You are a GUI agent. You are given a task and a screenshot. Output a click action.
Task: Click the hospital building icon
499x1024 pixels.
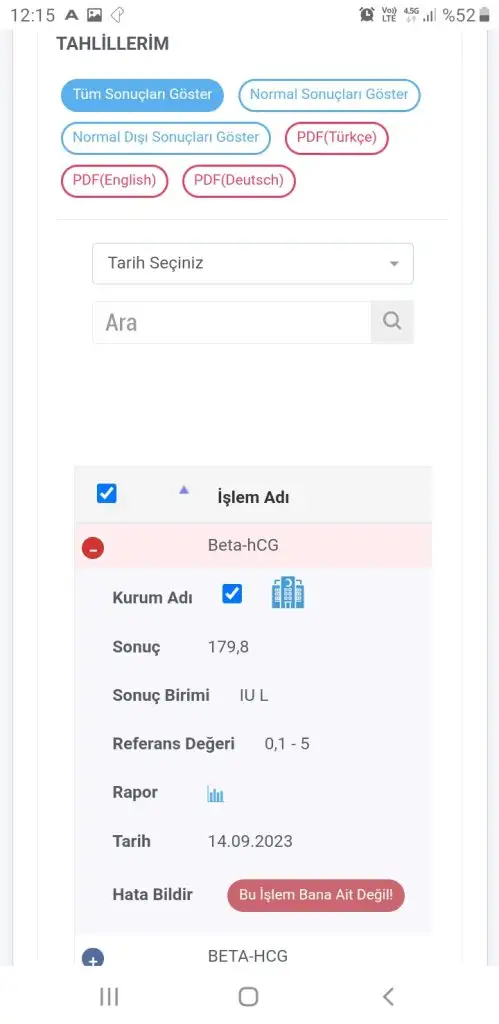(x=288, y=593)
